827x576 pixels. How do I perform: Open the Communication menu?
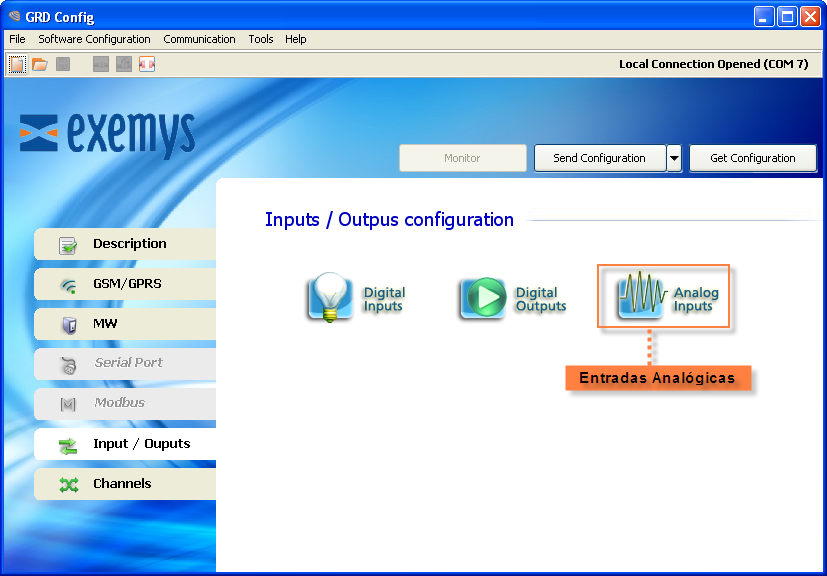click(199, 39)
